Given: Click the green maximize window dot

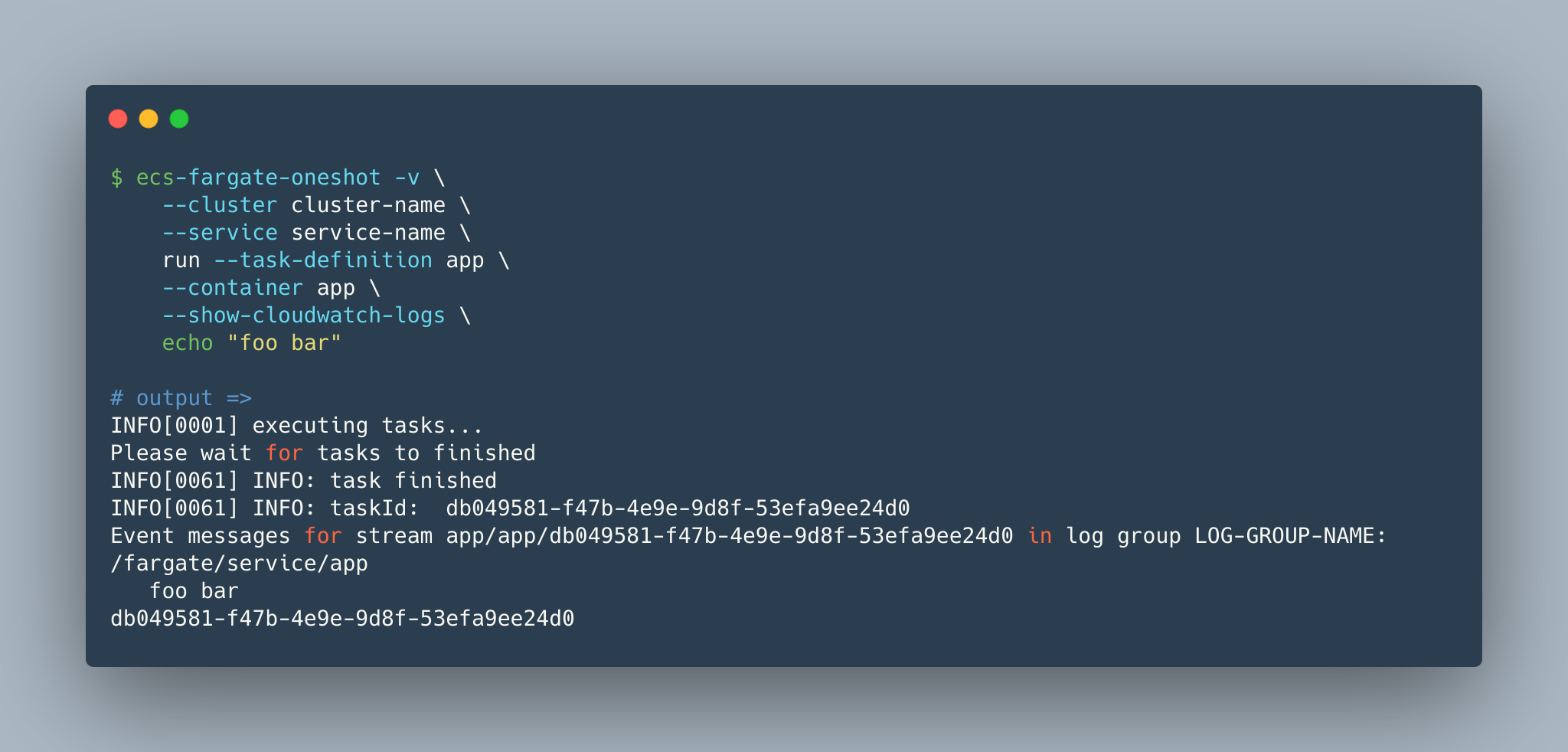Looking at the screenshot, I should pos(179,119).
